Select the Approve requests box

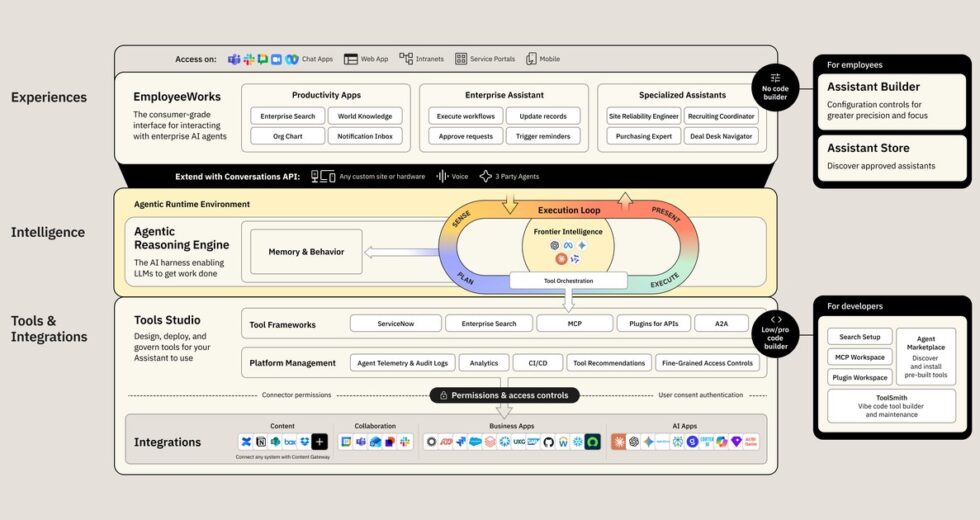click(x=466, y=136)
